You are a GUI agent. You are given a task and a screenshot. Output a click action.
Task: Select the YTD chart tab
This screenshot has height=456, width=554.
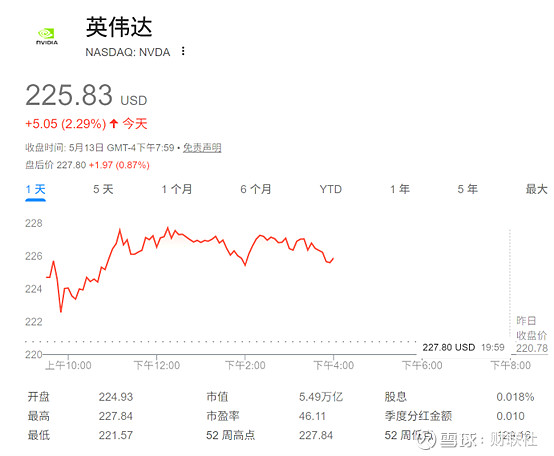331,189
